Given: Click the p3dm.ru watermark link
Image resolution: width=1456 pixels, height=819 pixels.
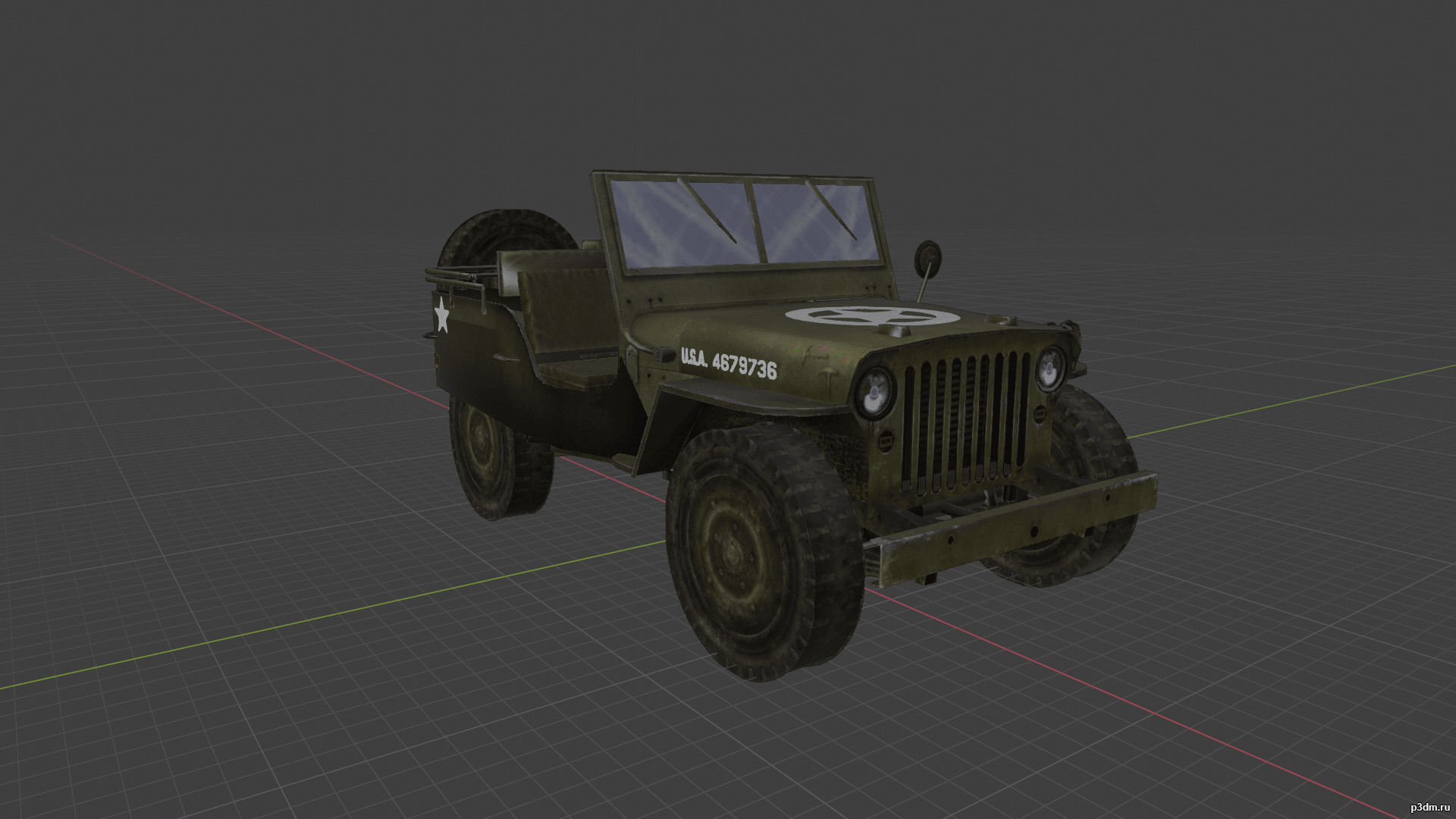Looking at the screenshot, I should click(1429, 807).
